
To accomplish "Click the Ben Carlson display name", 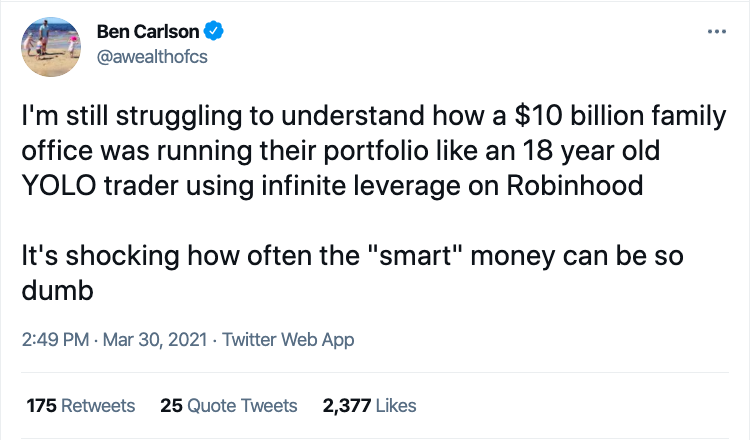I will pos(148,32).
